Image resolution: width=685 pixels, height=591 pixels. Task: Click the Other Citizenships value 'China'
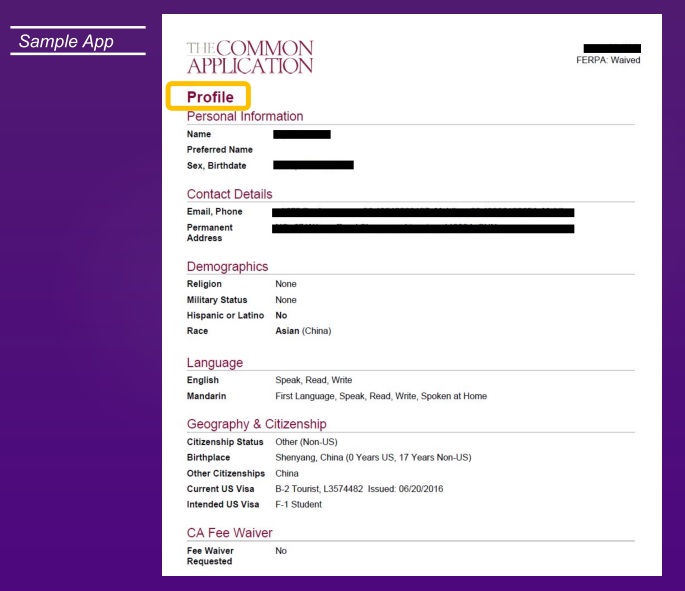[287, 473]
